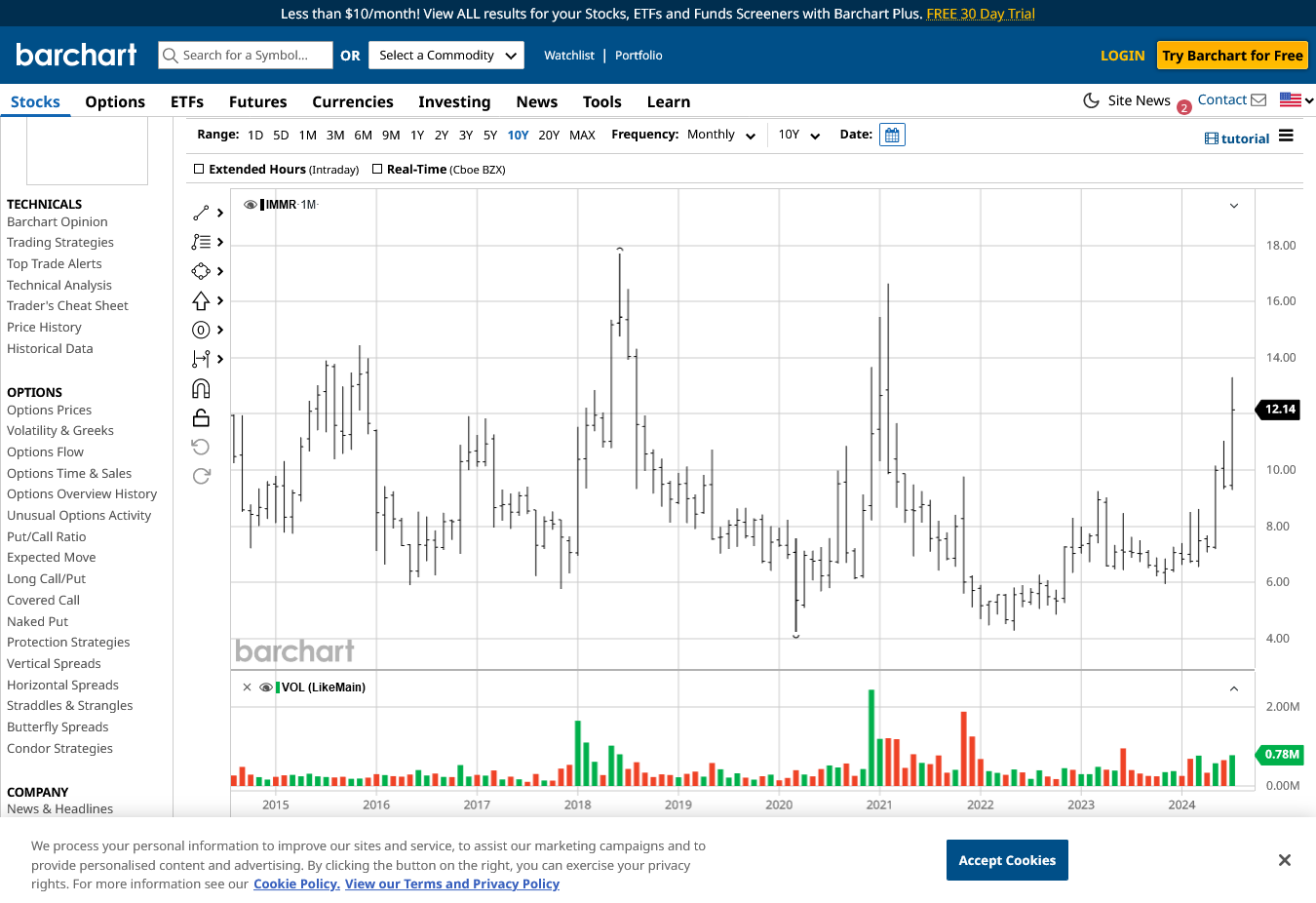Toggle visibility of IMMR series
This screenshot has height=903, width=1316.
click(251, 205)
